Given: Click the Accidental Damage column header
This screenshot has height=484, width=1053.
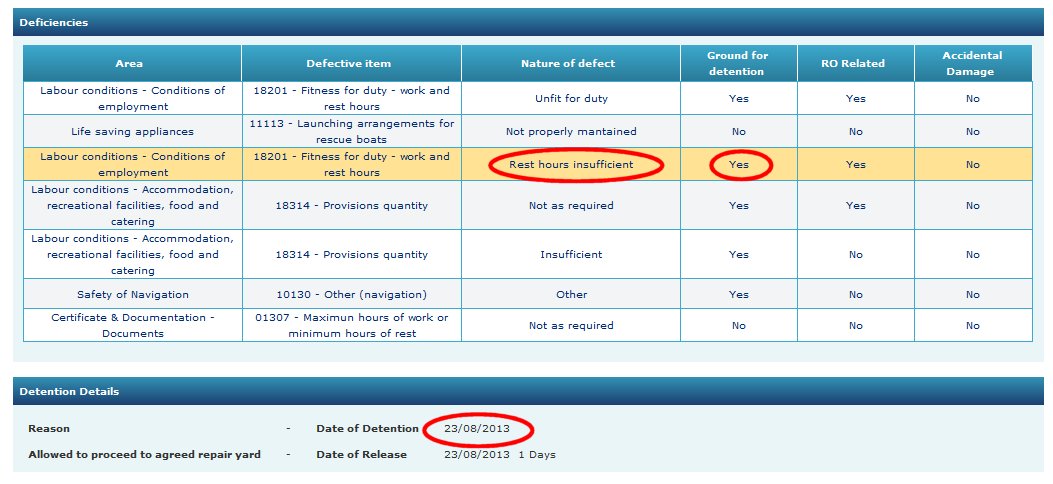Looking at the screenshot, I should [973, 64].
